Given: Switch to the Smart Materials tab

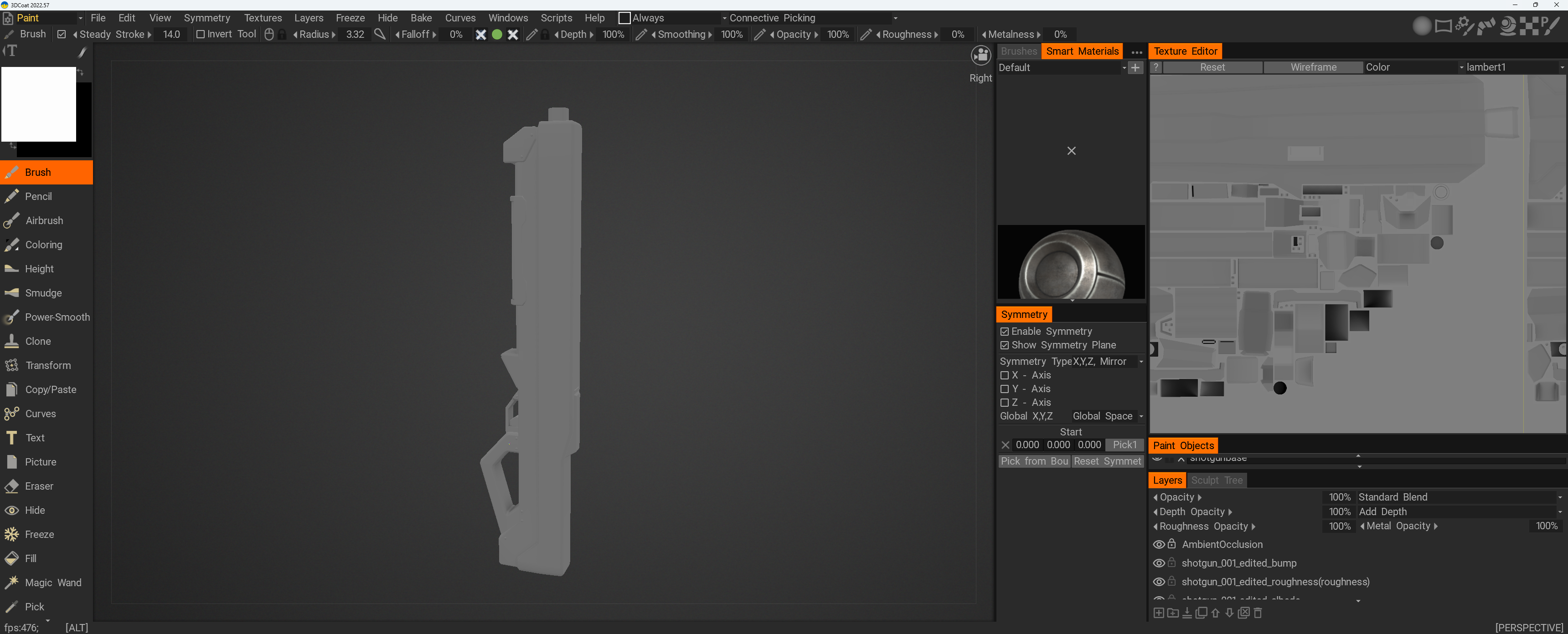Looking at the screenshot, I should pos(1082,51).
